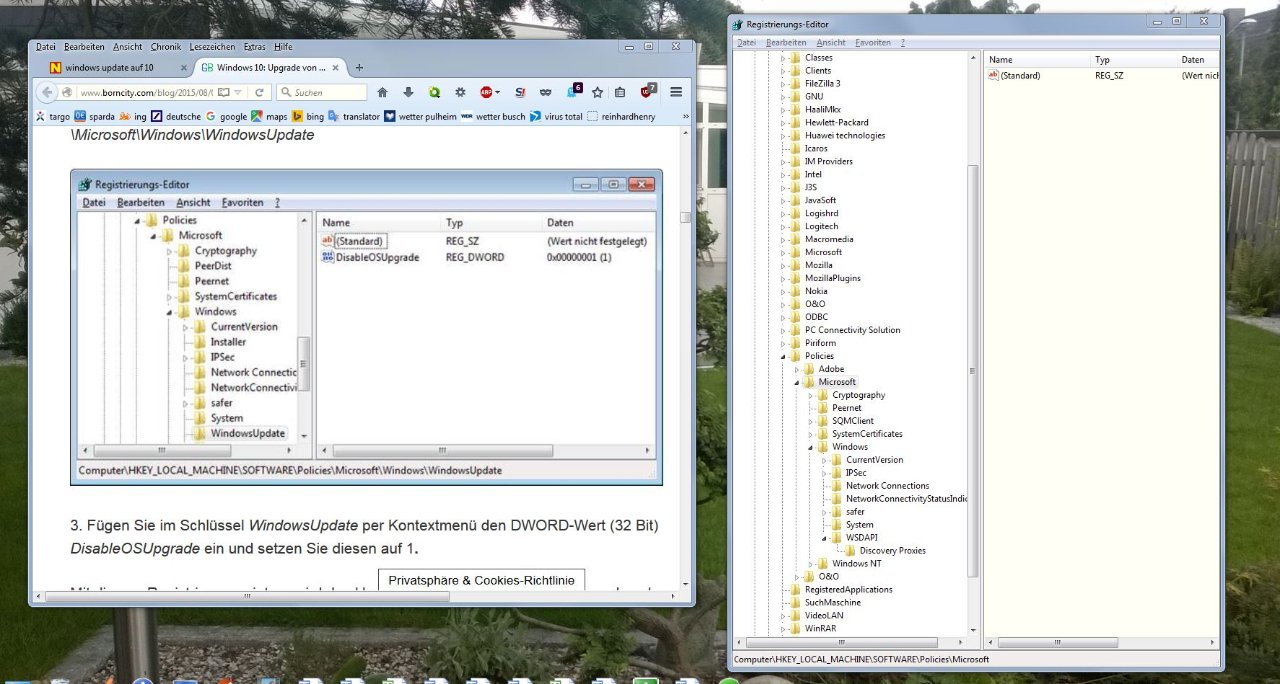Select 'Hewlett-Packard' registry key
The height and width of the screenshot is (684, 1280).
[x=837, y=123]
